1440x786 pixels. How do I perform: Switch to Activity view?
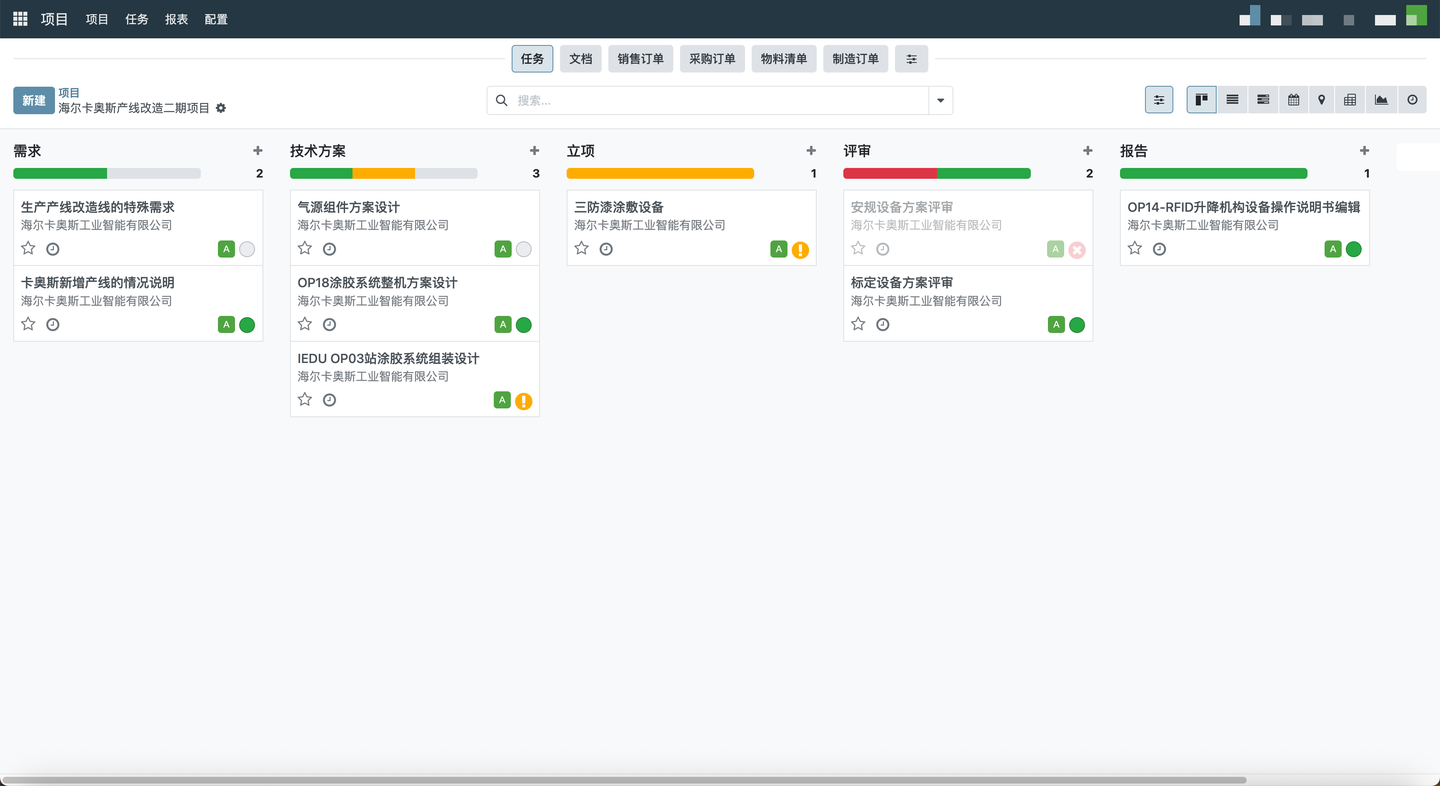pos(1412,100)
